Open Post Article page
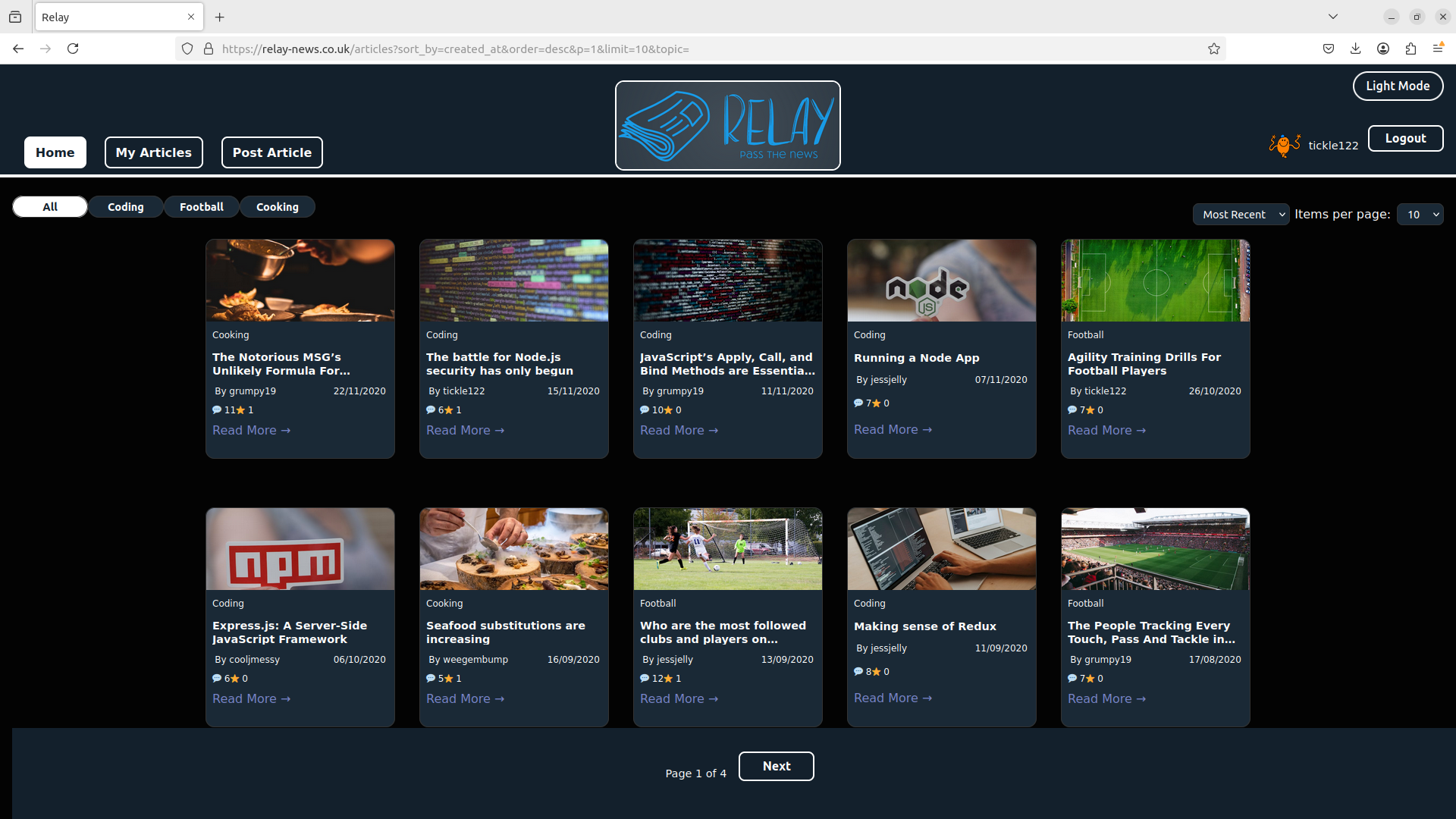 [x=272, y=152]
